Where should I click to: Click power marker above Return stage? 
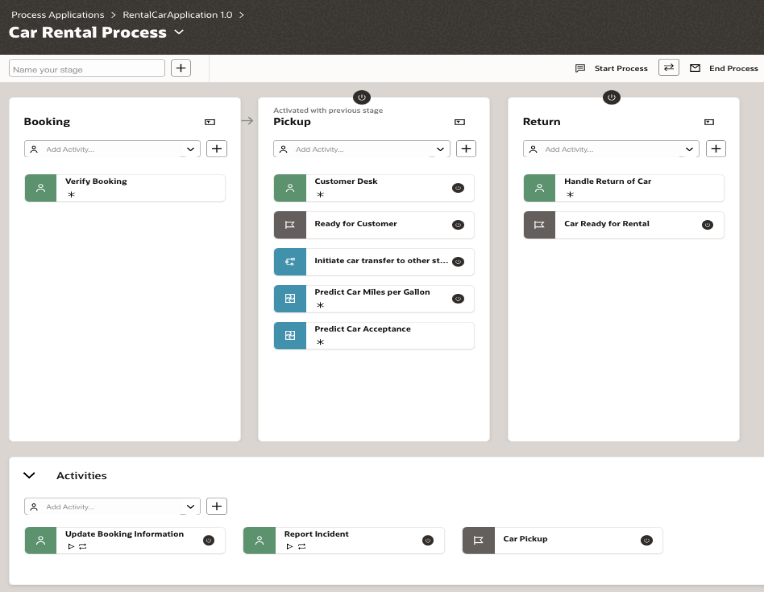611,97
